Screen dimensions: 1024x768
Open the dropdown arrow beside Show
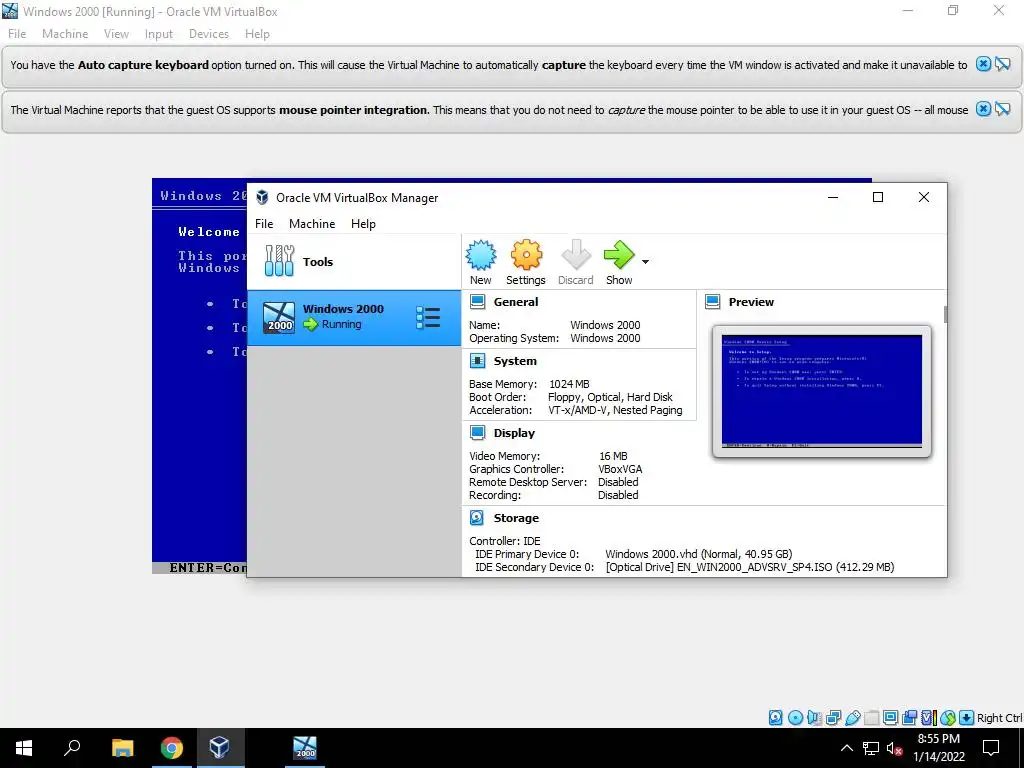645,262
